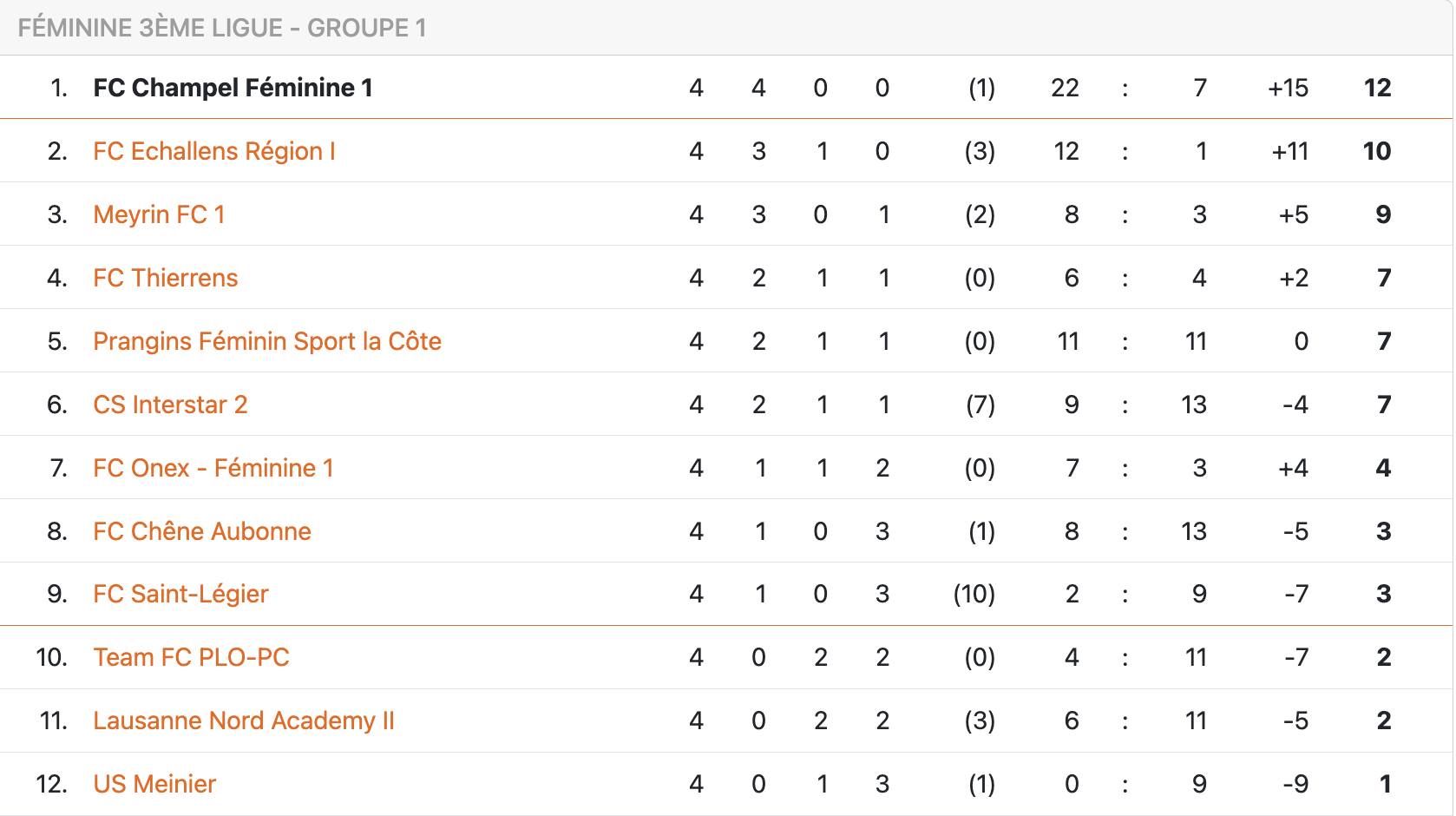
Task: Click the Meyrin FC 1 team link
Action: click(x=159, y=214)
